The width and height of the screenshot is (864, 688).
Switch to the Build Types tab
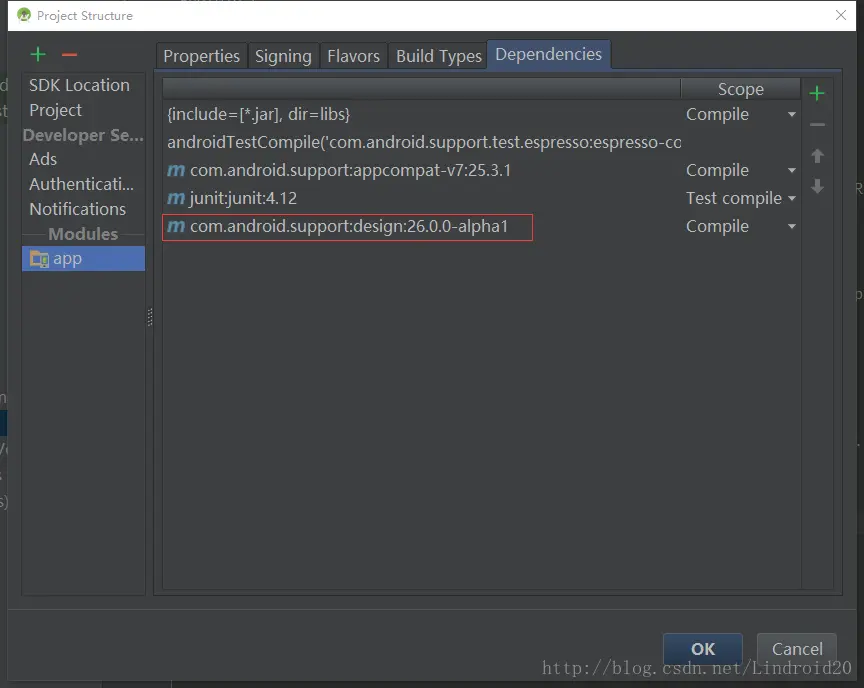tap(439, 56)
